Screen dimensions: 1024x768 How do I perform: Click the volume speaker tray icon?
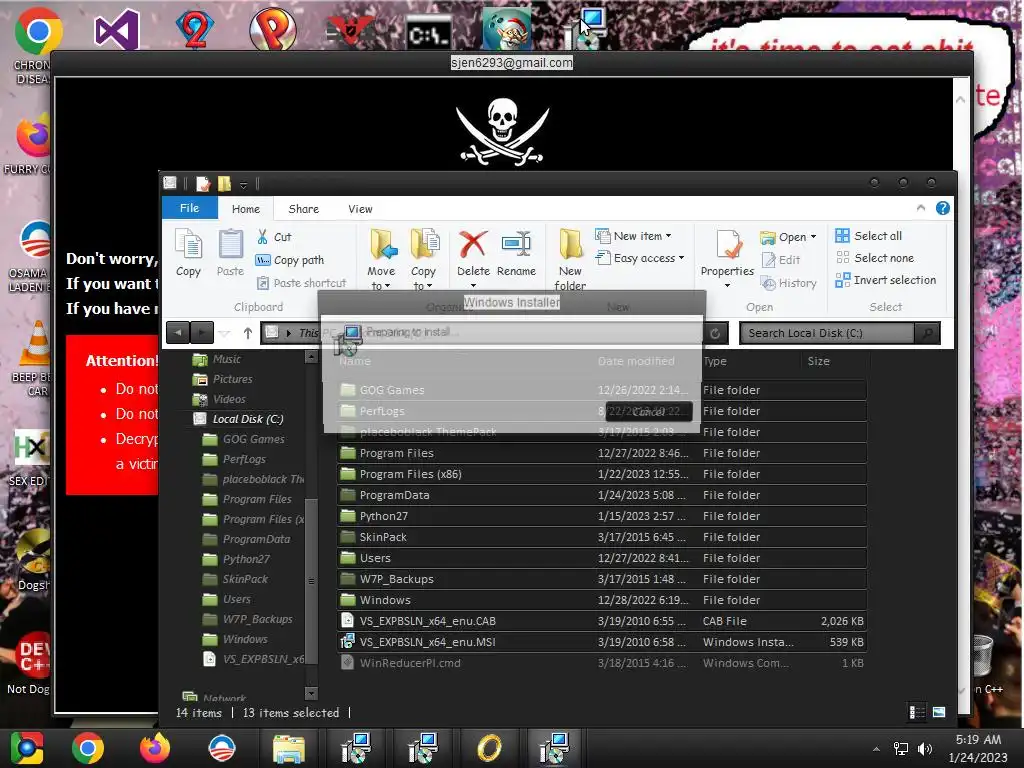(x=925, y=749)
